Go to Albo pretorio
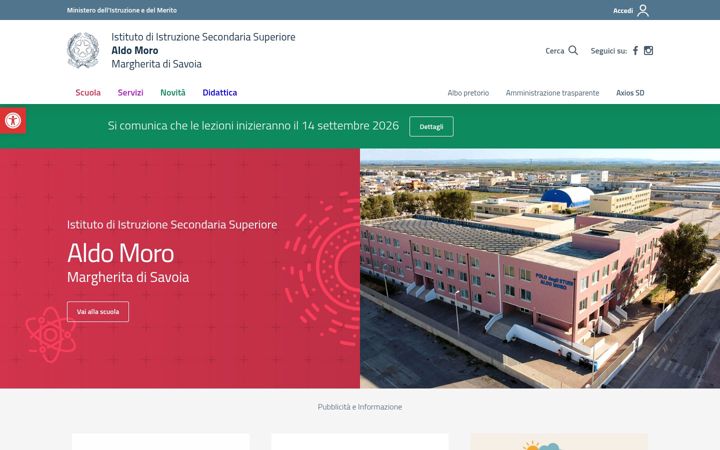 [468, 93]
